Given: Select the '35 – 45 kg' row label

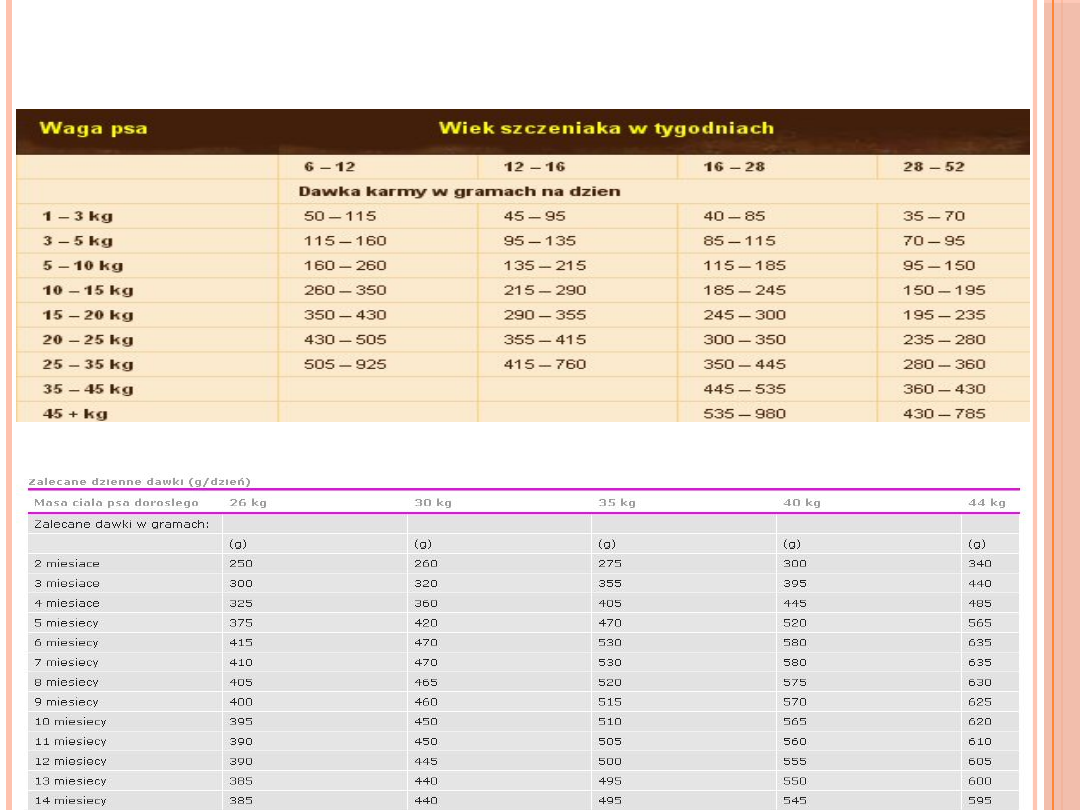Looking at the screenshot, I should point(87,389).
